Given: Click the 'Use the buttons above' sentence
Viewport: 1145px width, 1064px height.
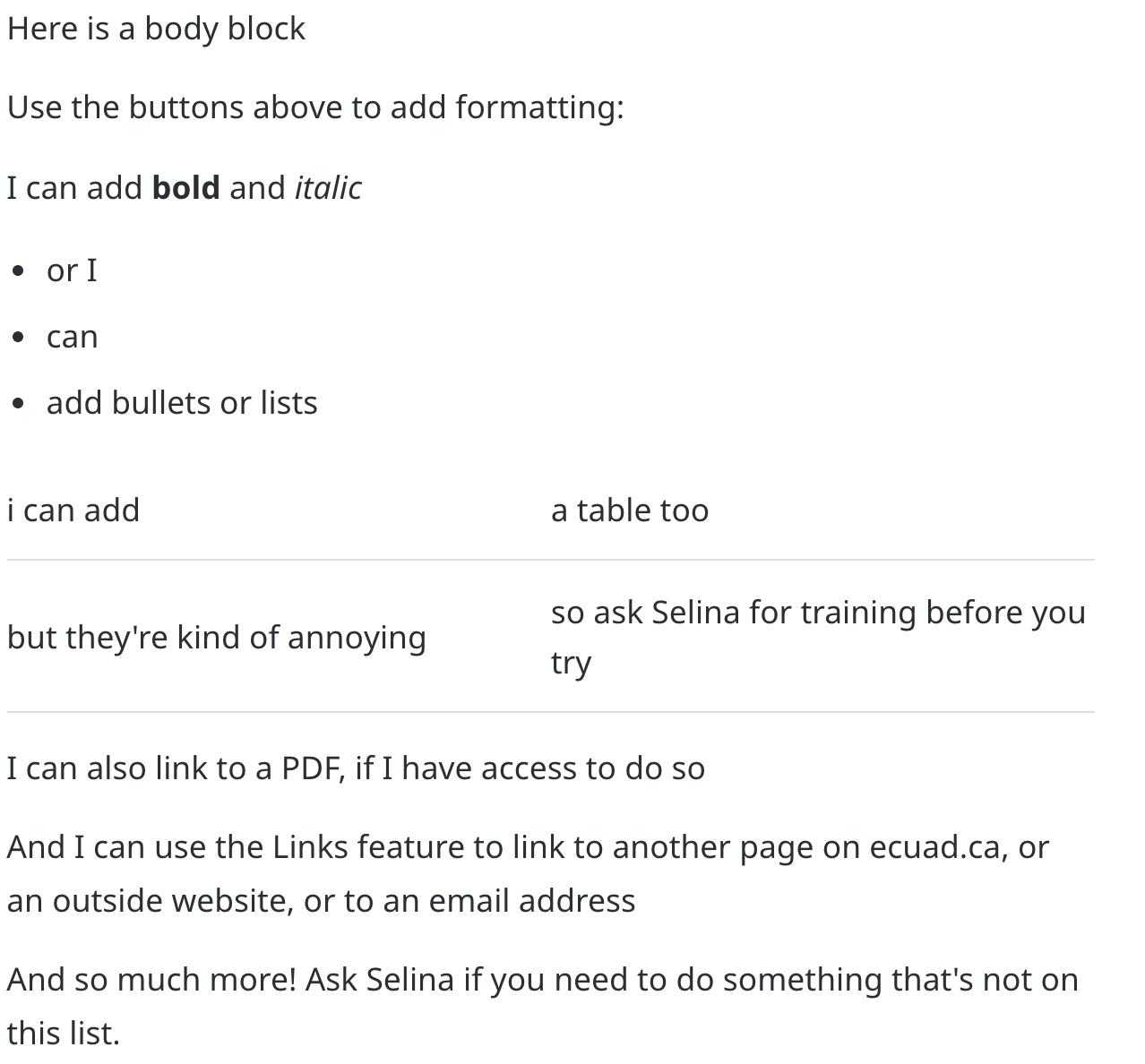Looking at the screenshot, I should pyautogui.click(x=315, y=107).
